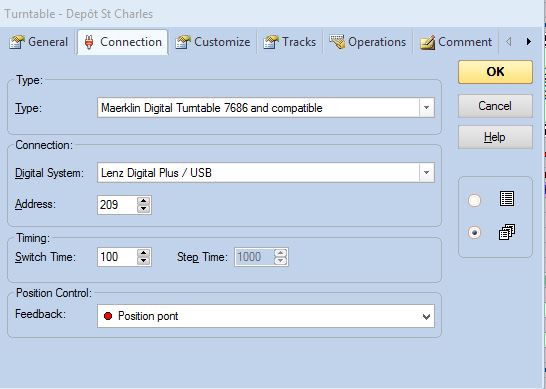Increase the Address value
The width and height of the screenshot is (546, 389).
click(143, 201)
